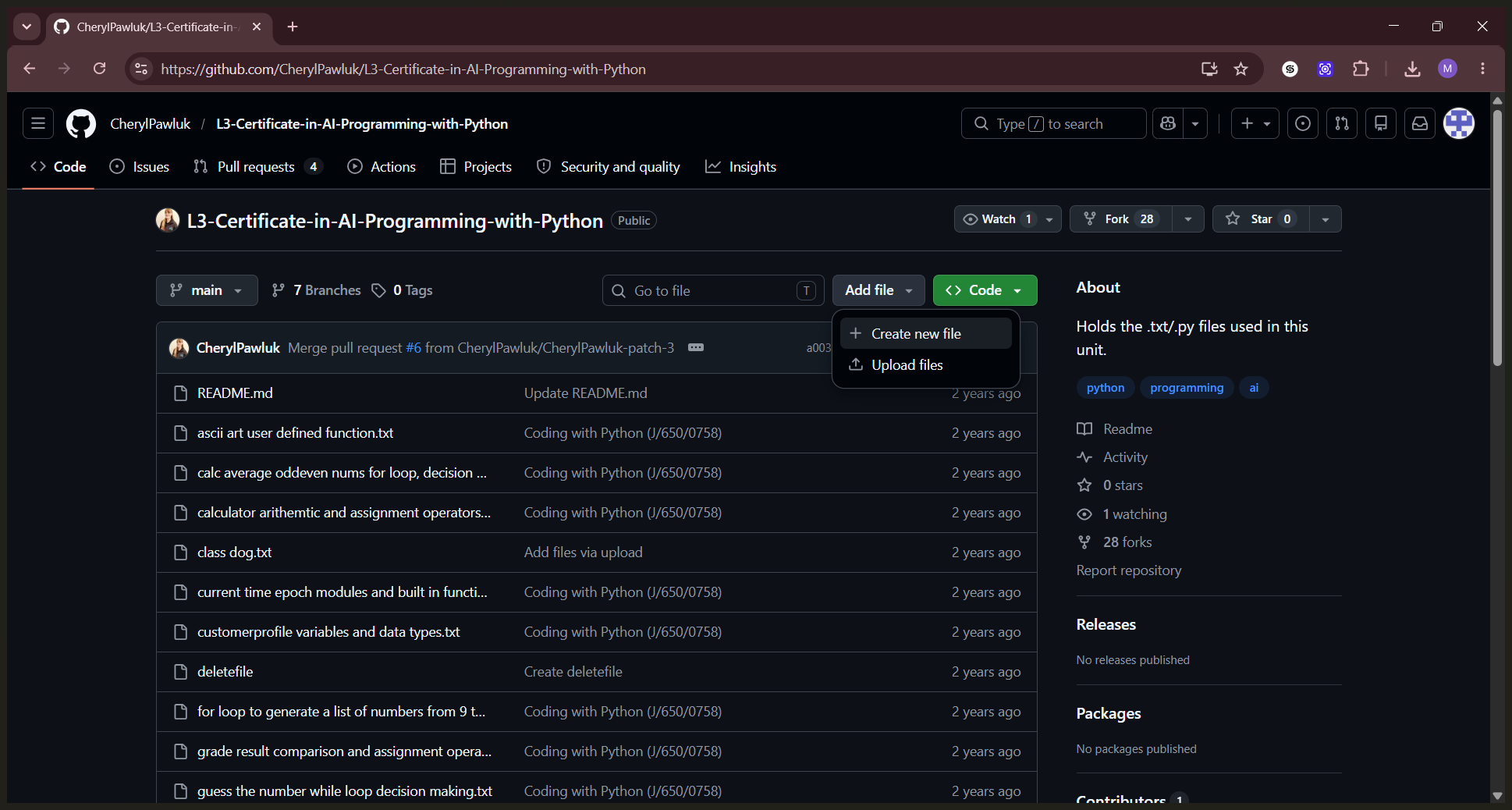1512x810 pixels.
Task: Open the green Code dropdown
Action: tap(985, 290)
